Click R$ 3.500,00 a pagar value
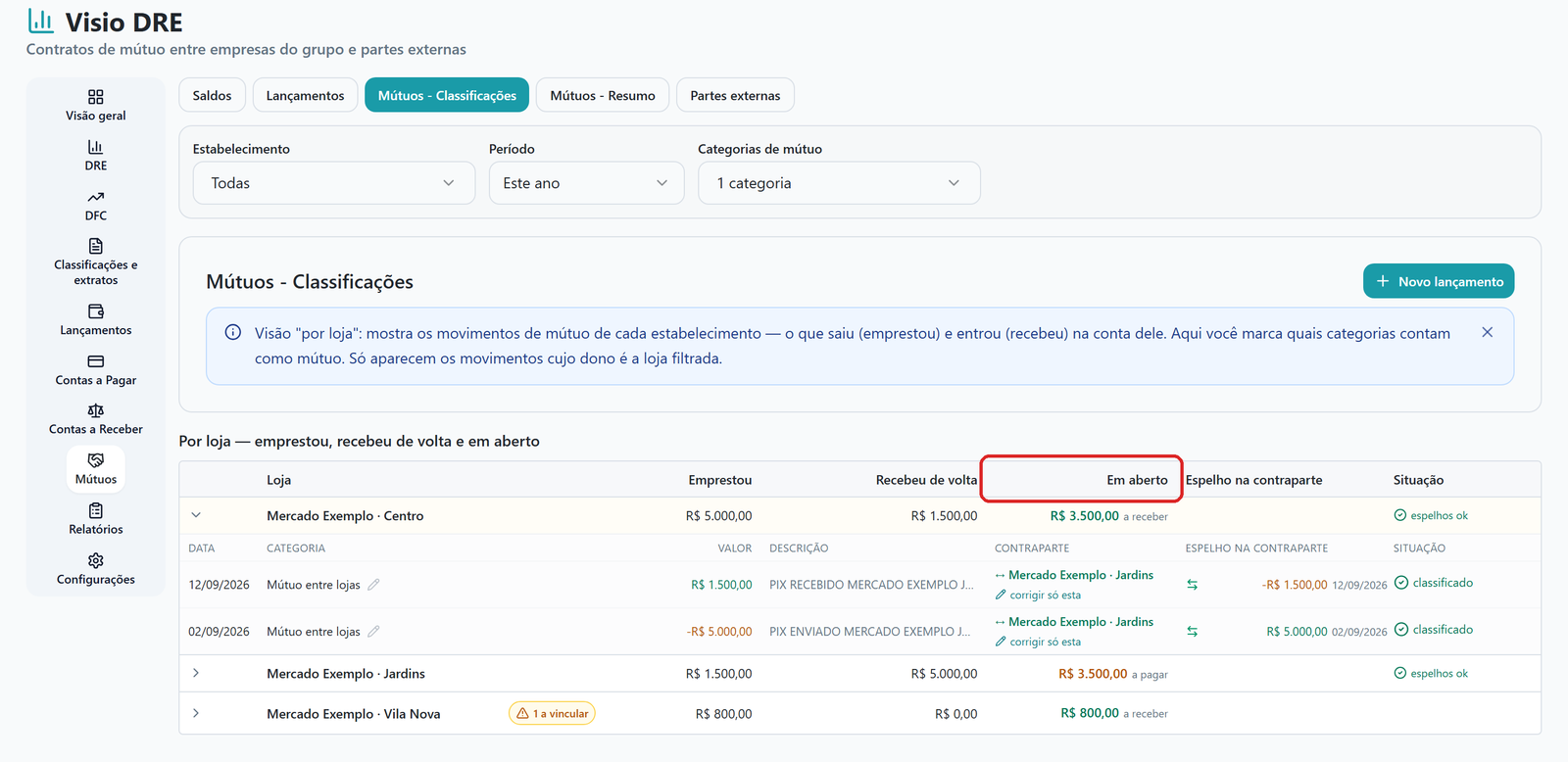 coord(1113,674)
